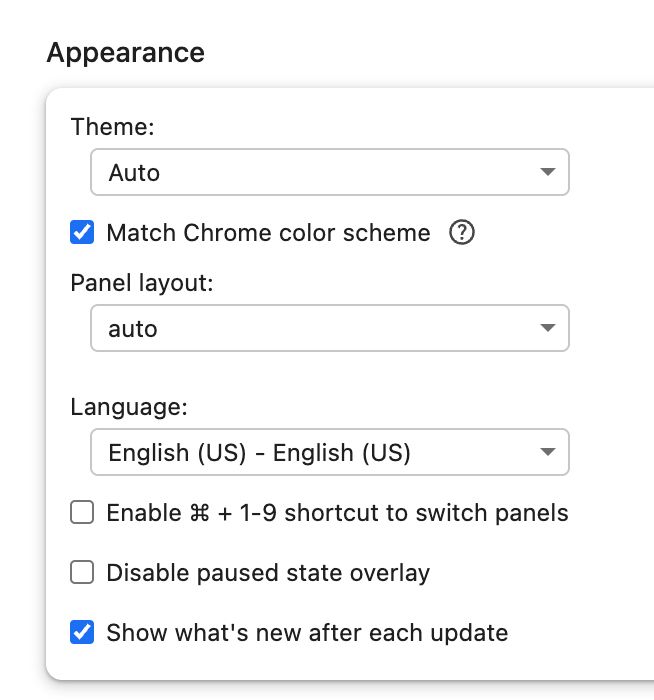Image resolution: width=654 pixels, height=700 pixels.
Task: Click the 'Language:' field label
Action: click(x=129, y=407)
